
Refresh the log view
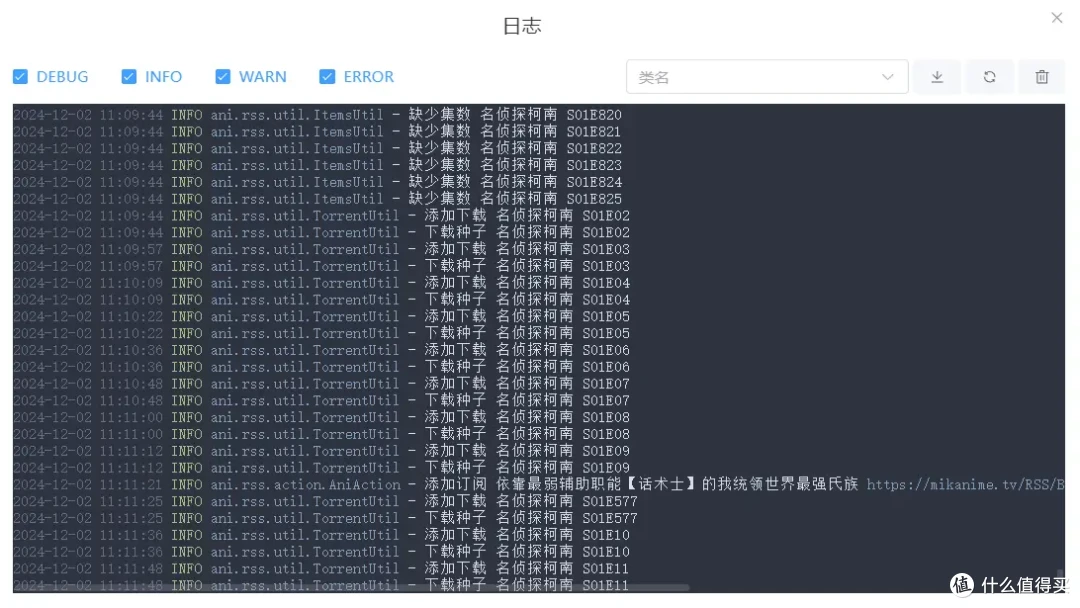[989, 77]
